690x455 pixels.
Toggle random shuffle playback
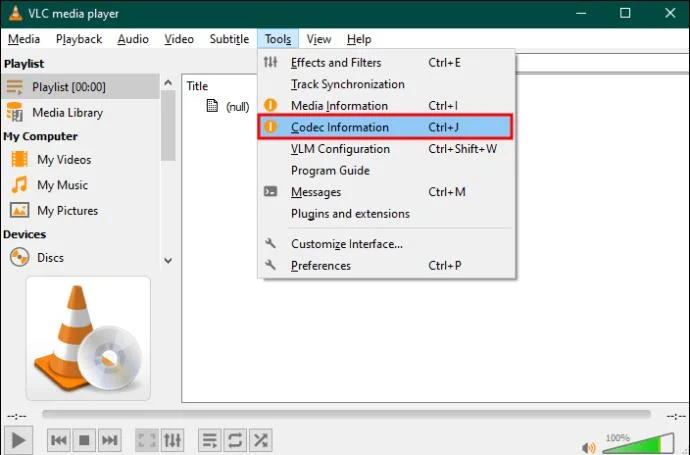pos(261,440)
